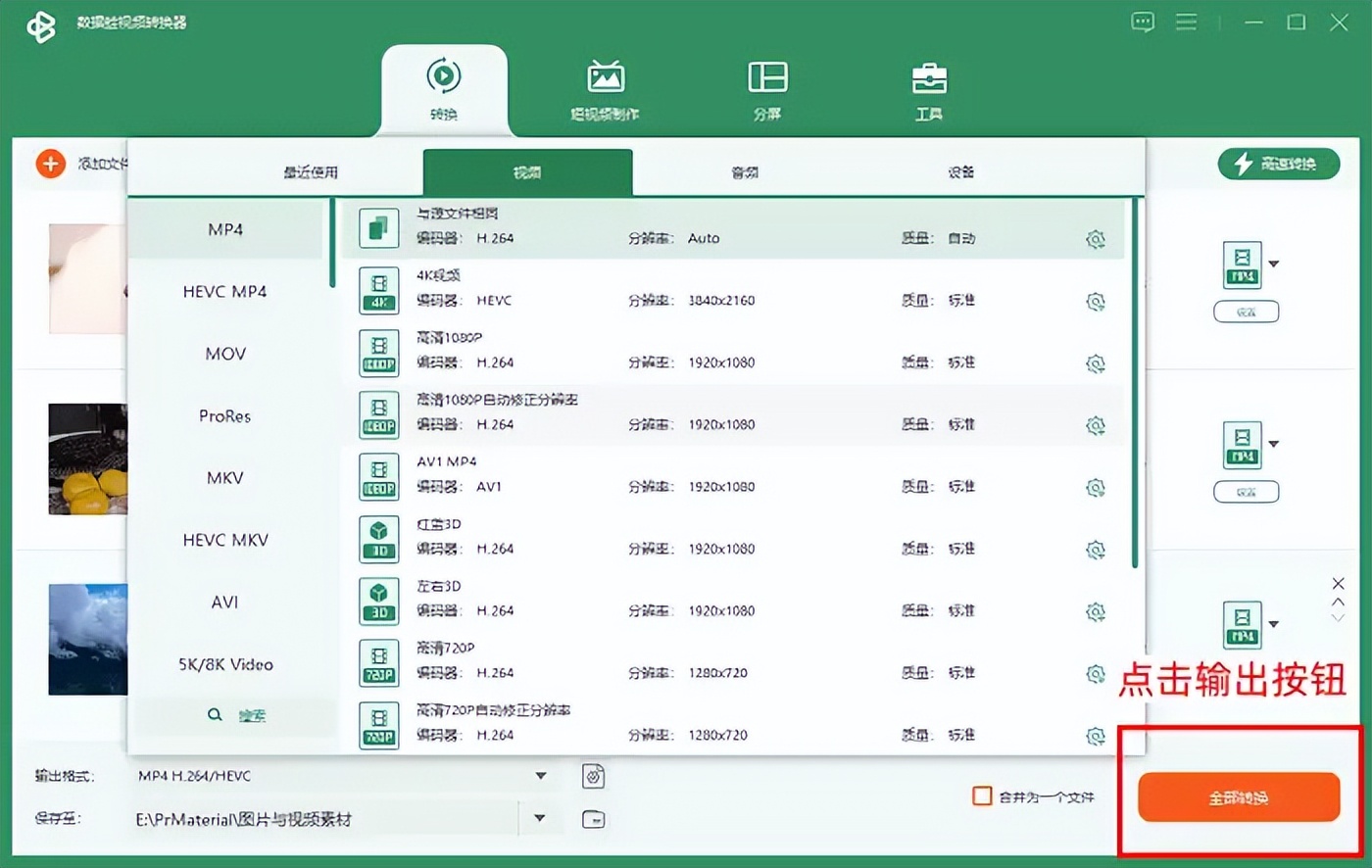Open gear icon beside output format field
The width and height of the screenshot is (1372, 868).
tap(593, 775)
